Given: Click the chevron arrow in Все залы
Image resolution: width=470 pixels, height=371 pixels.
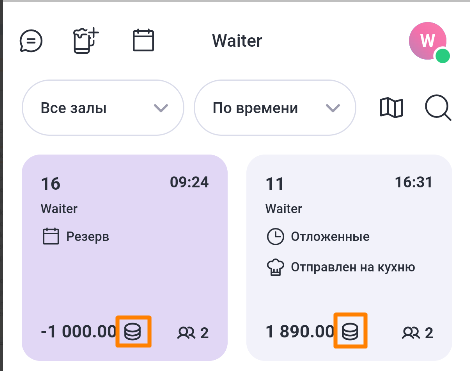Looking at the screenshot, I should click(161, 108).
